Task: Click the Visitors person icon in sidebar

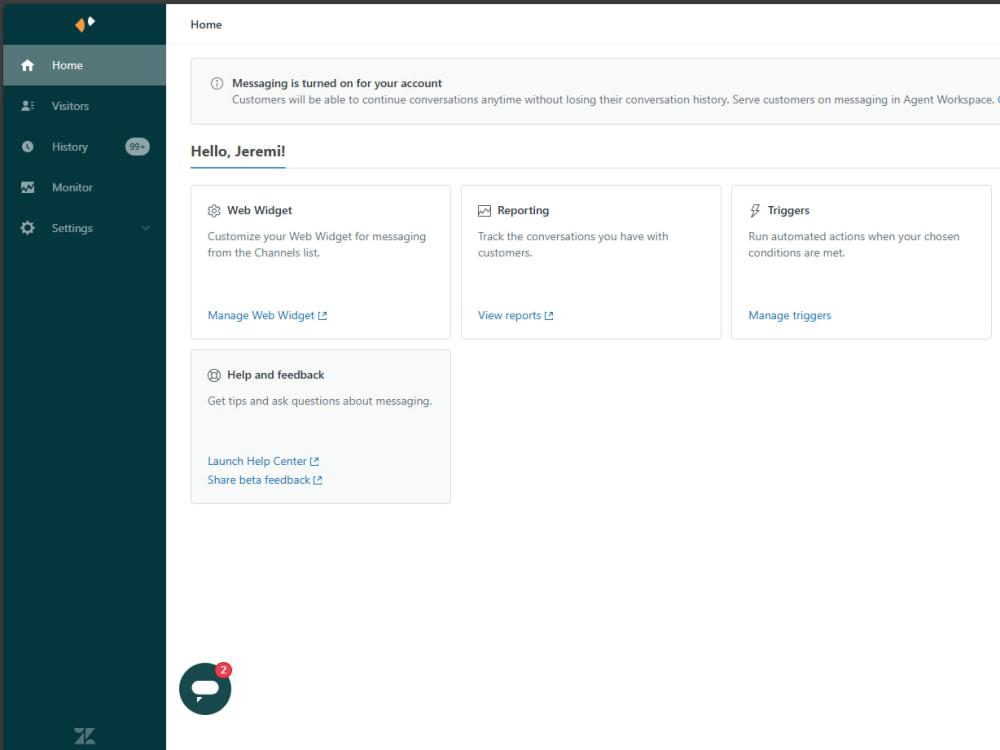Action: [x=27, y=106]
